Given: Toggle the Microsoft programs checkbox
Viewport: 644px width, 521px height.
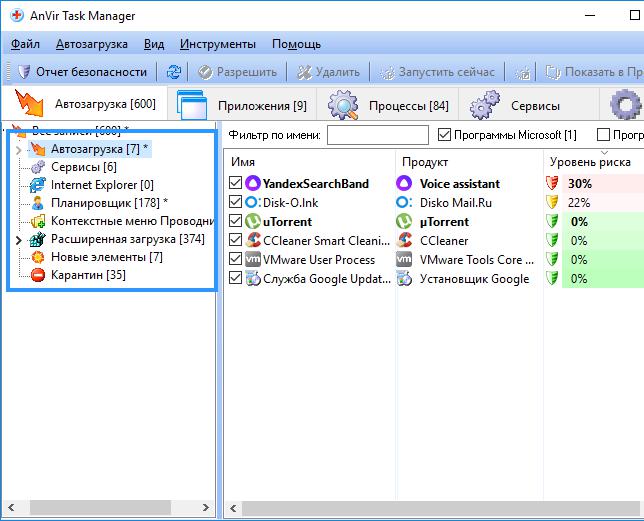Looking at the screenshot, I should coord(444,135).
